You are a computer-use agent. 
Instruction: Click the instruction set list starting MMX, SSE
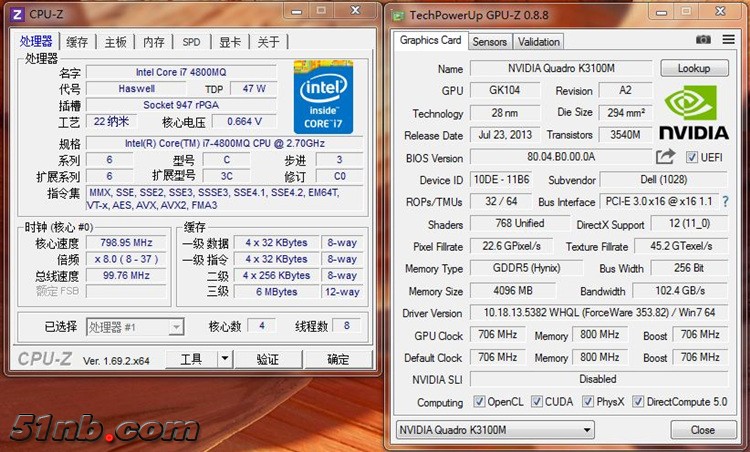pos(225,199)
